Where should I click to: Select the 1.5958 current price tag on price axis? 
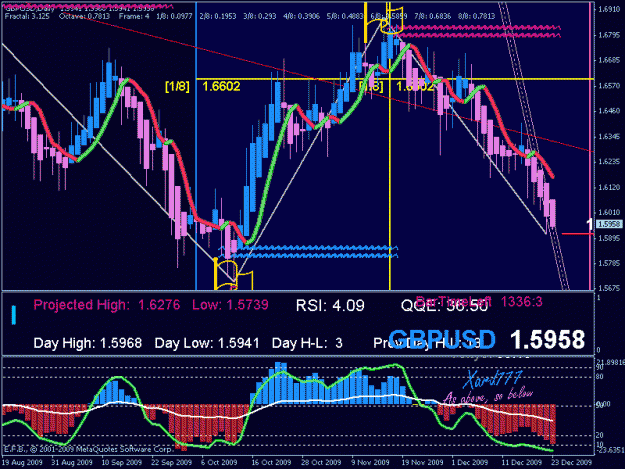pyautogui.click(x=608, y=224)
